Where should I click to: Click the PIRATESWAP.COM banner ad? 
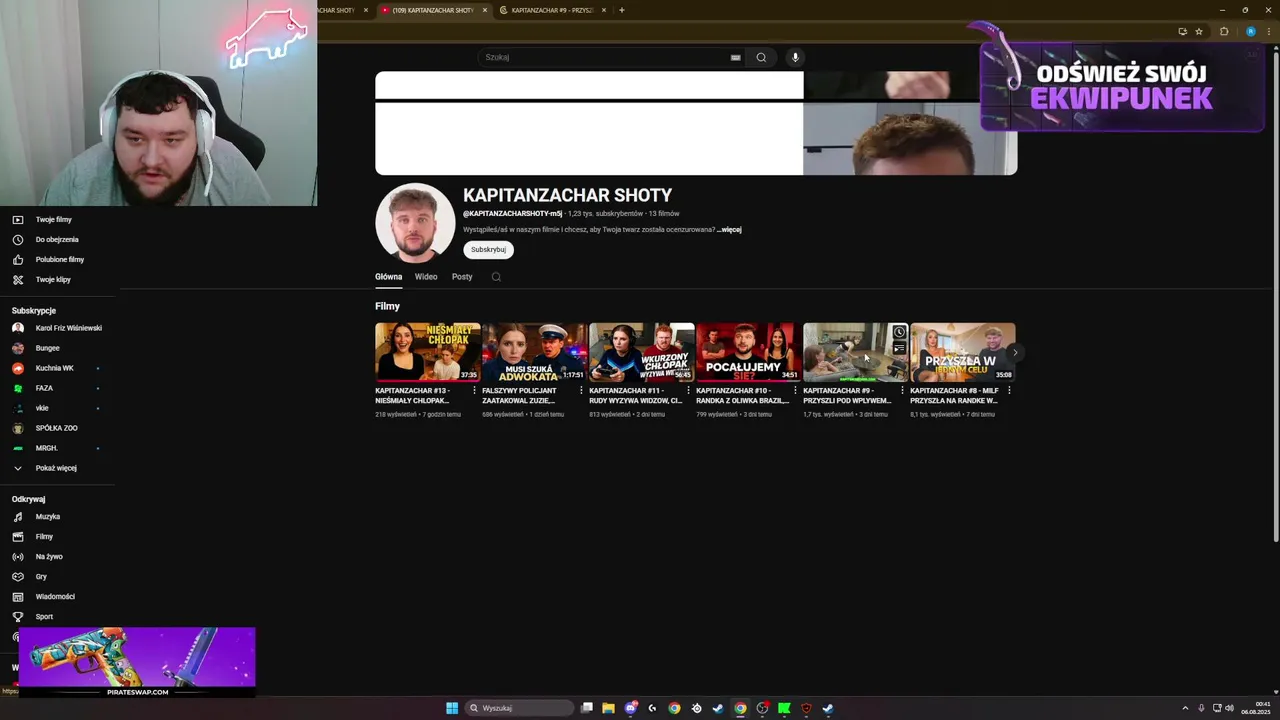pyautogui.click(x=137, y=662)
